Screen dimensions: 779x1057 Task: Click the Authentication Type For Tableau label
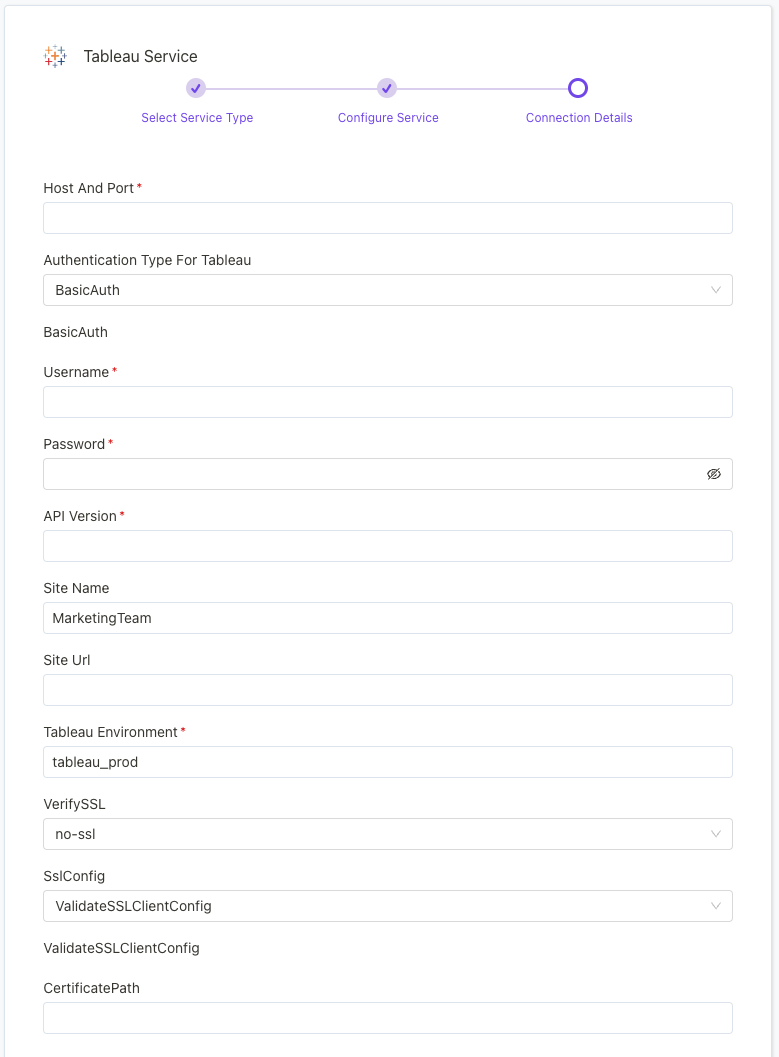(x=147, y=260)
